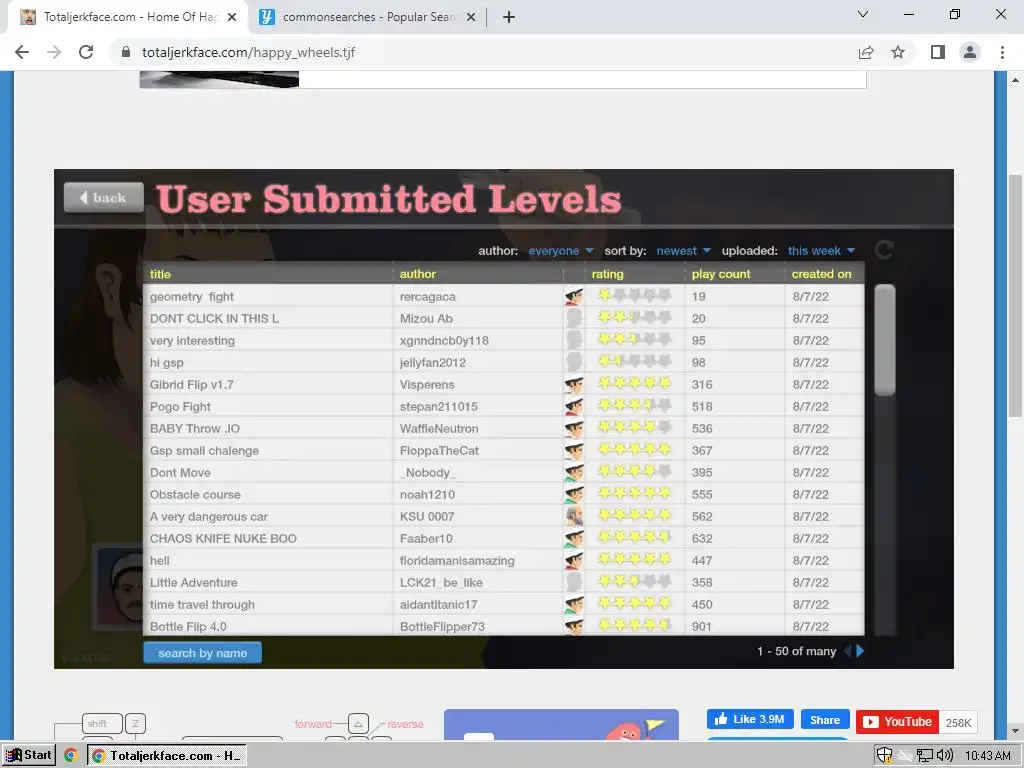Open the Chrome profile icon
Viewport: 1024px width, 768px height.
tap(970, 52)
